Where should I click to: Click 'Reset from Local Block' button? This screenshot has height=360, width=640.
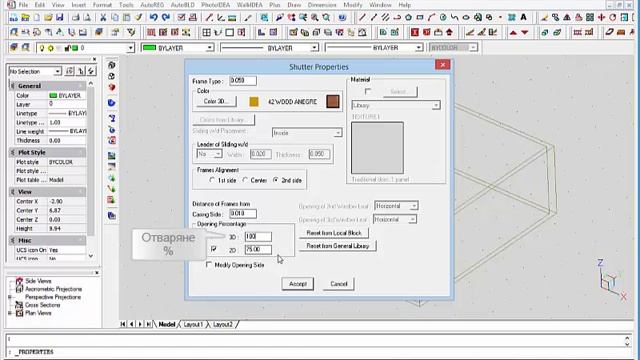point(334,233)
